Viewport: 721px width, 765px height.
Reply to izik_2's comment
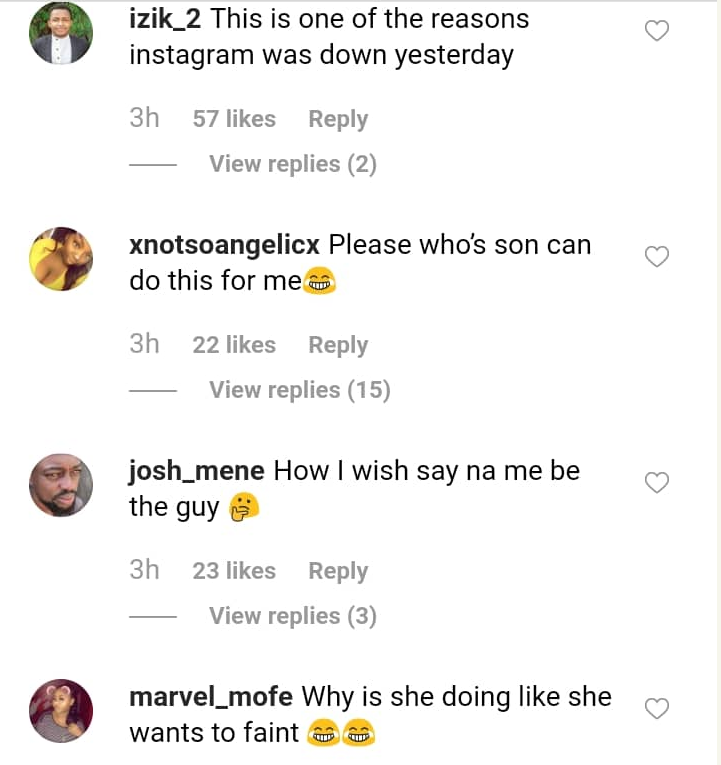(x=338, y=119)
